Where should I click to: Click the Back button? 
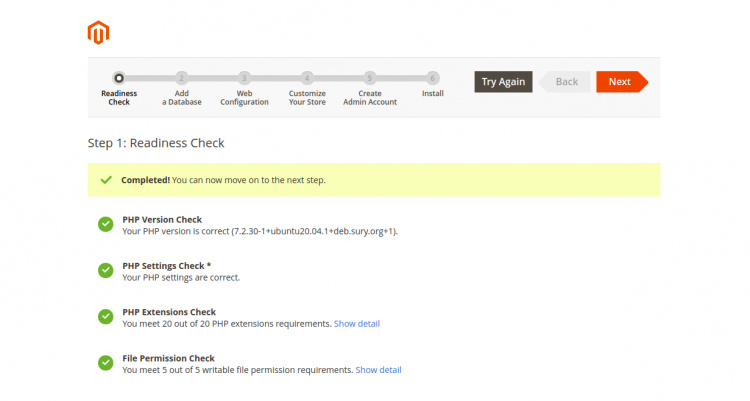click(x=566, y=82)
